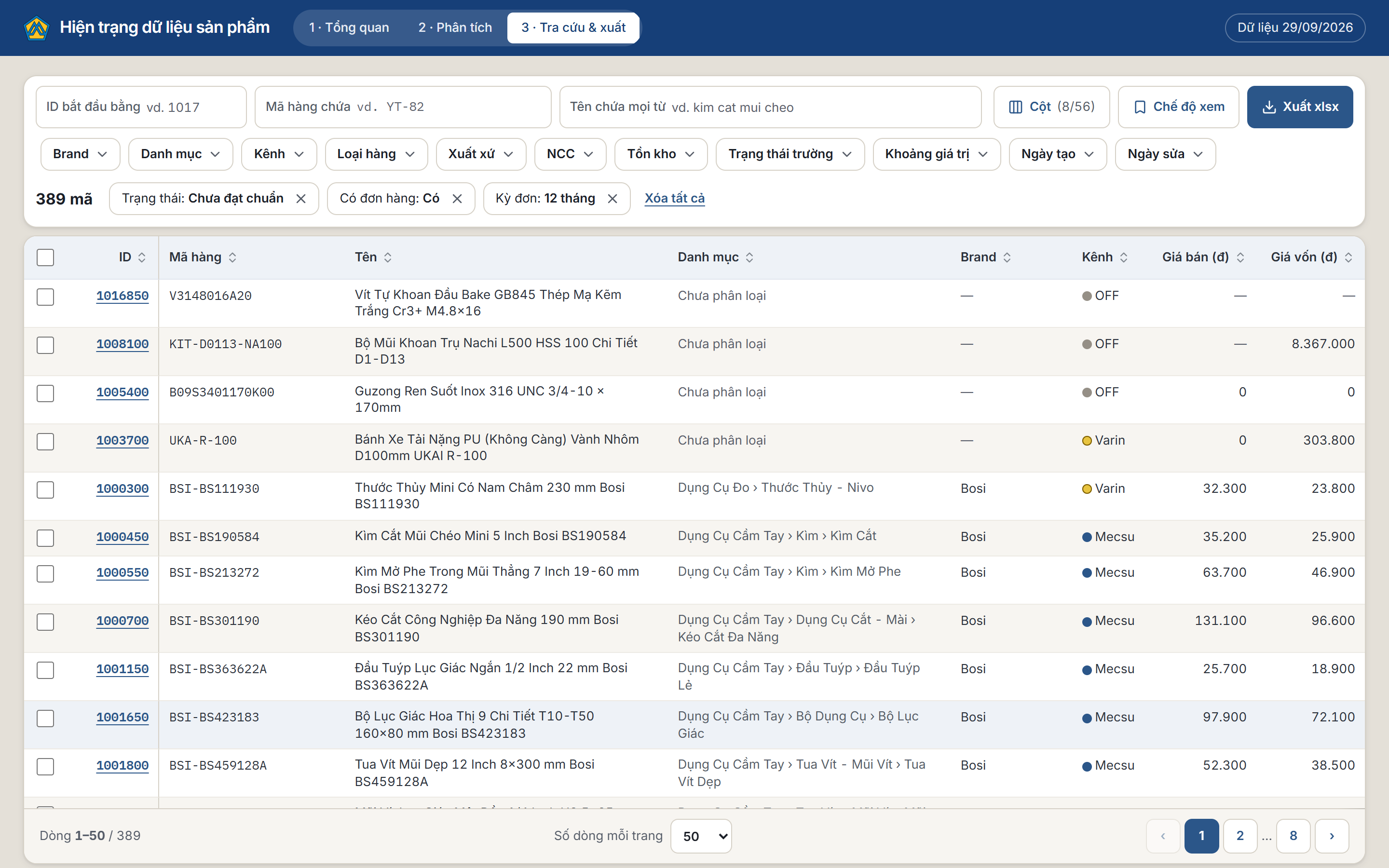Go to next page arrow
This screenshot has width=1389, height=868.
click(x=1332, y=836)
